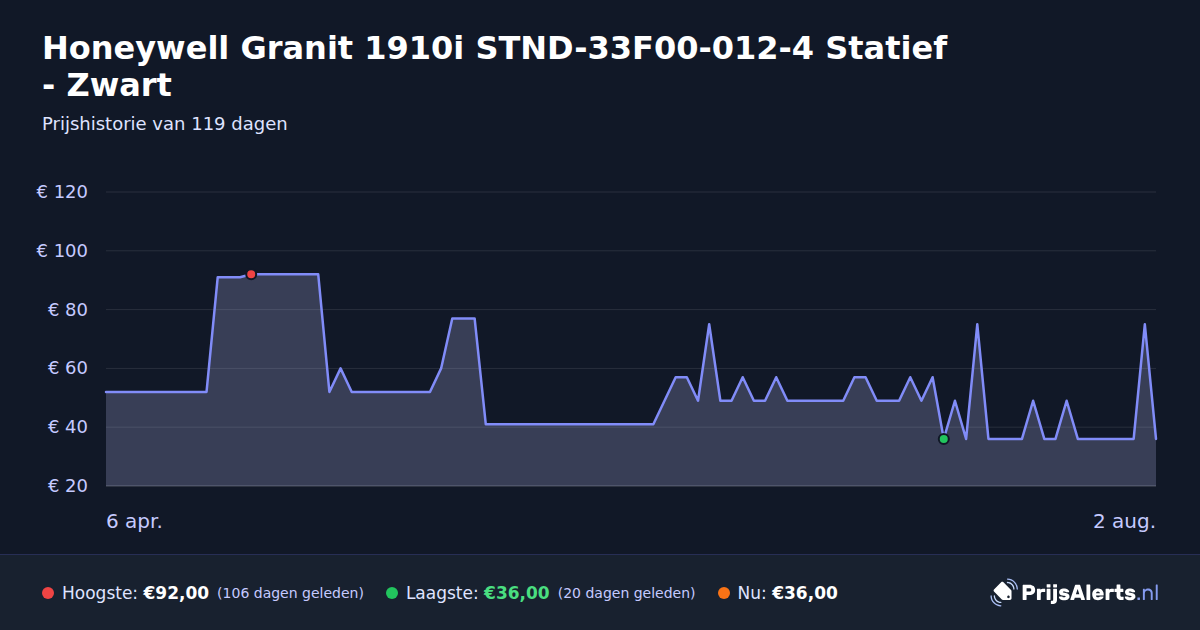Click the text 106 dagen geleden
This screenshot has width=1200, height=630.
pos(290,593)
